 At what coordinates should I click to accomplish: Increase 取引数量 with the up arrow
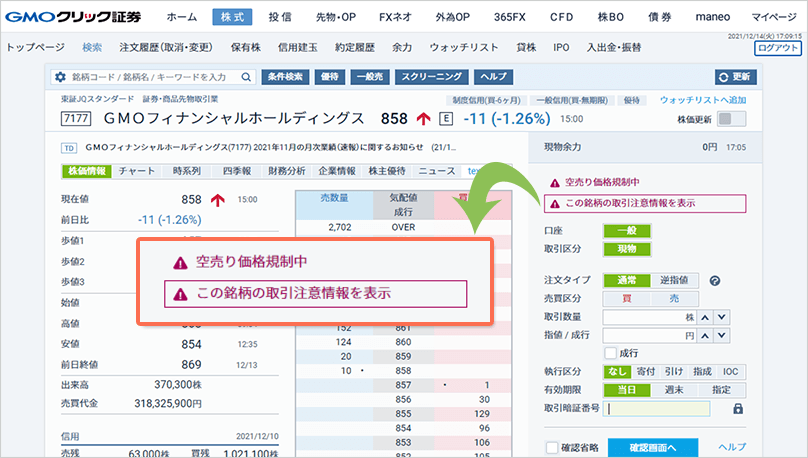[705, 317]
